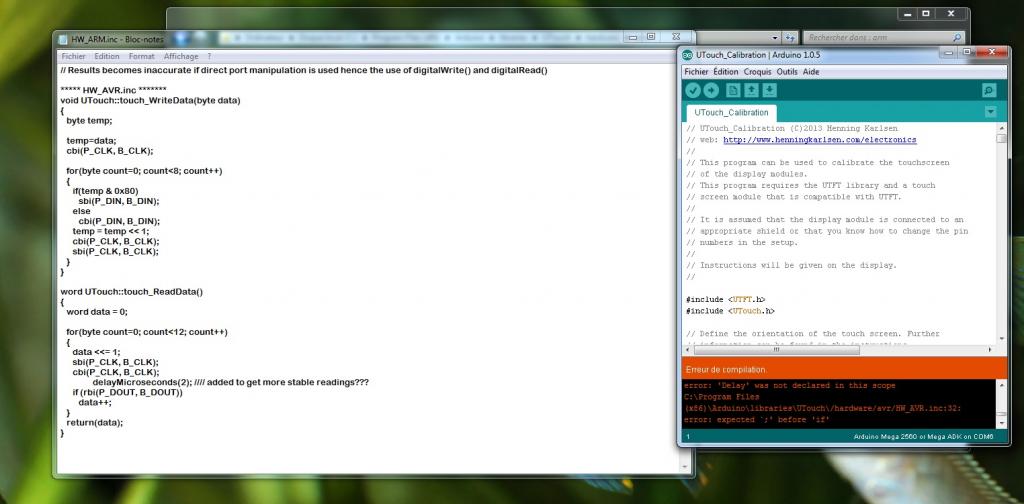
Task: Click scroll-down arrow of Arduino code editor
Action: 1001,339
